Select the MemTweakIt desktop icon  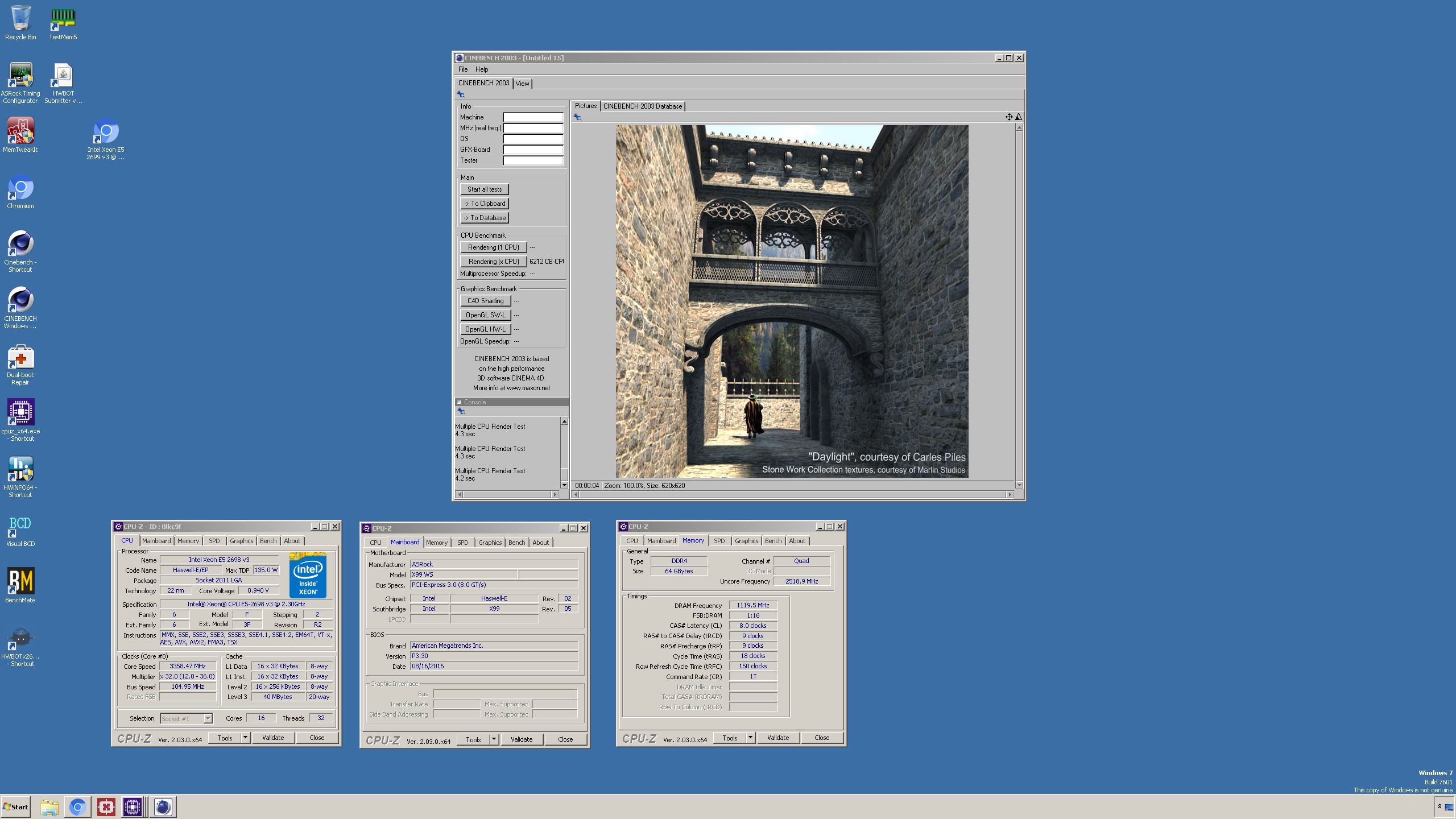coord(20,135)
